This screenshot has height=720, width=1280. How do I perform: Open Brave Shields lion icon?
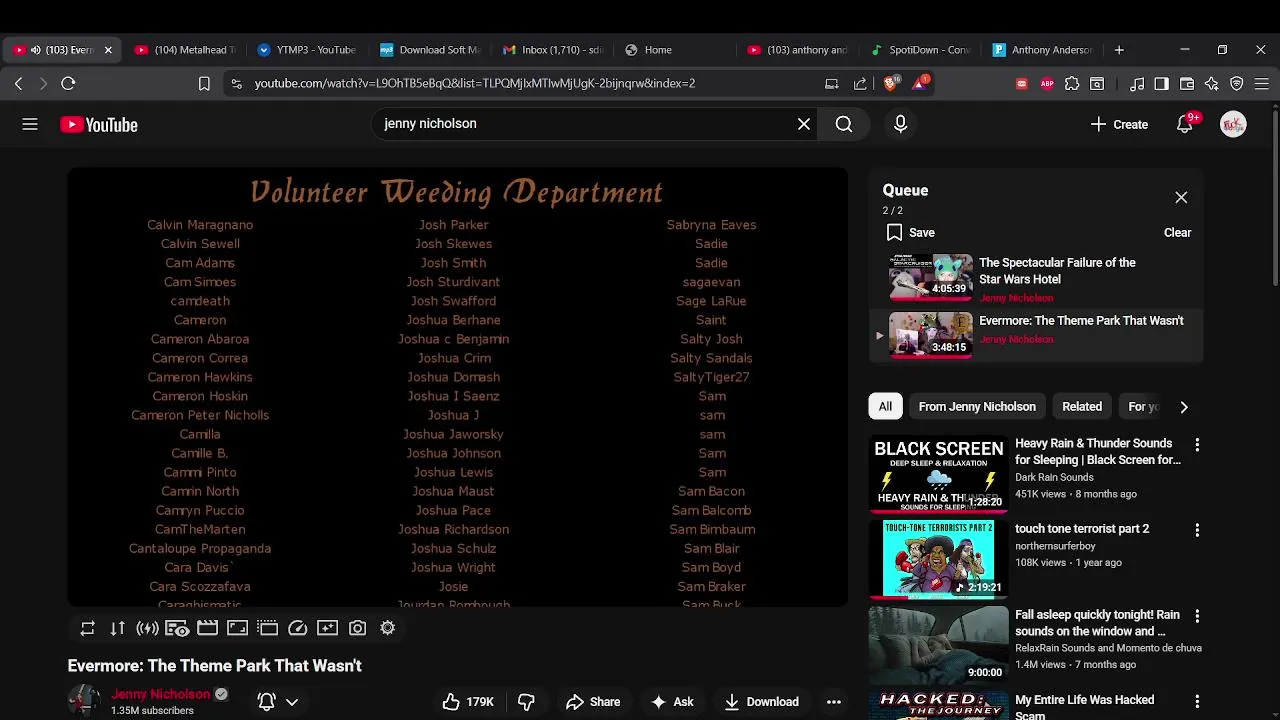coord(890,84)
